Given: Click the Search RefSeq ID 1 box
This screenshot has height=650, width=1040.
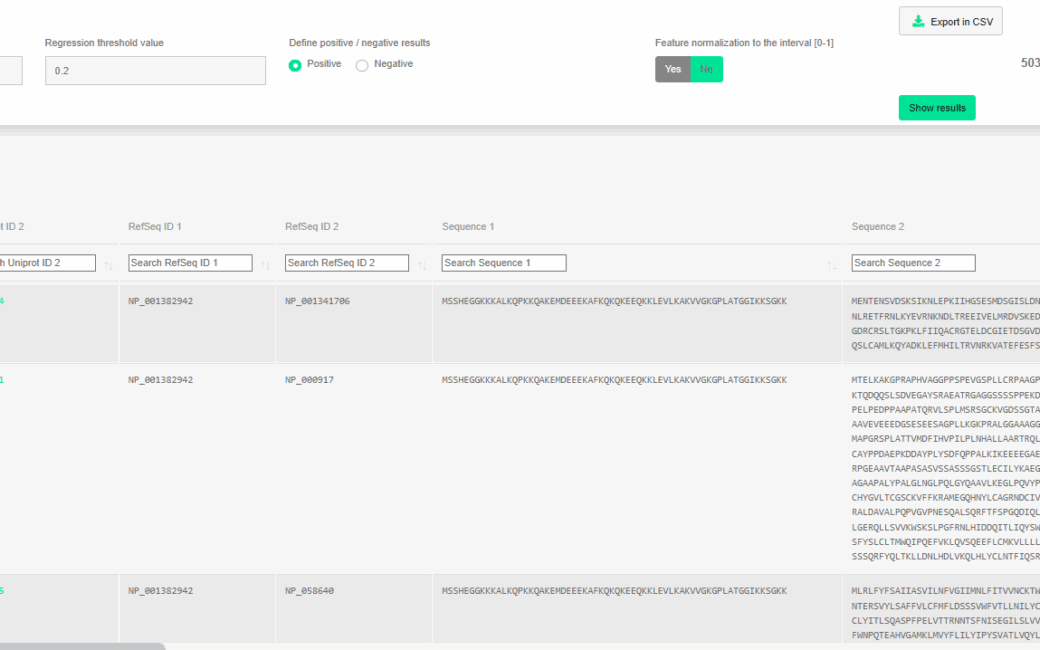Looking at the screenshot, I should pyautogui.click(x=190, y=263).
